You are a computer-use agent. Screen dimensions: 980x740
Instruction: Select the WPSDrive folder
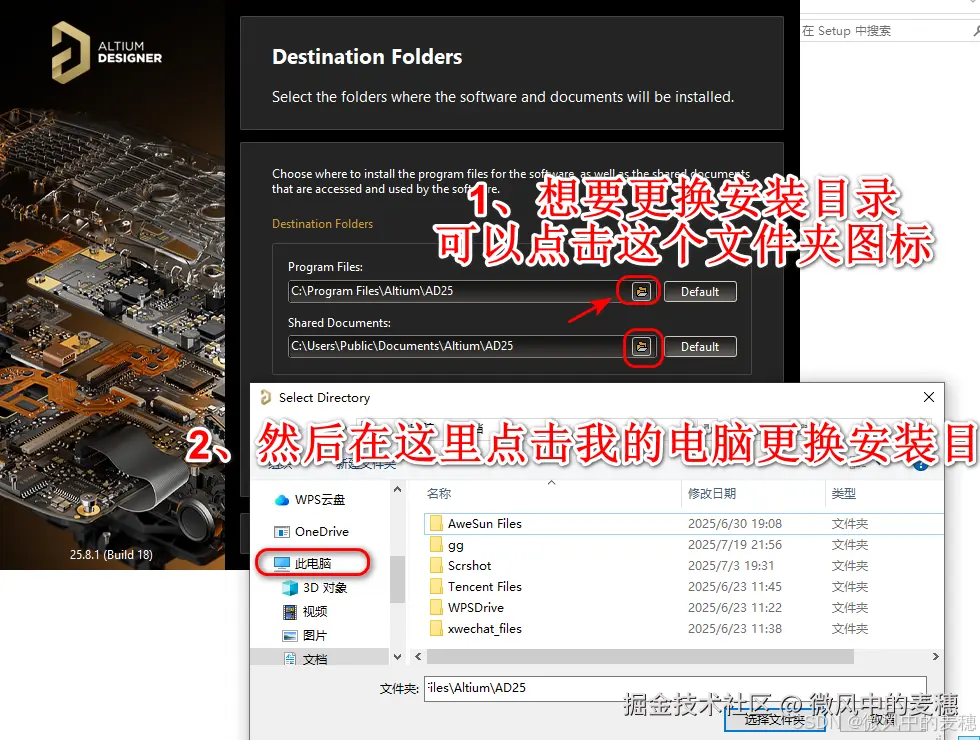click(684, 608)
